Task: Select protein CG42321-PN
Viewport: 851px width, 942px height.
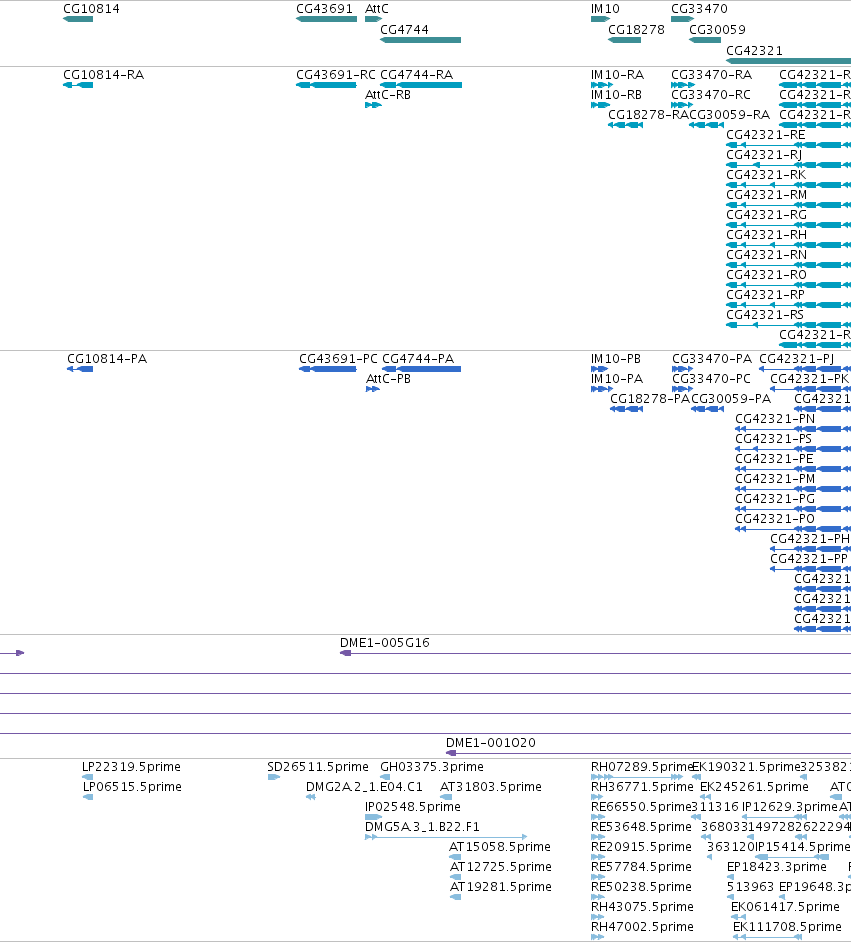Action: coord(793,429)
